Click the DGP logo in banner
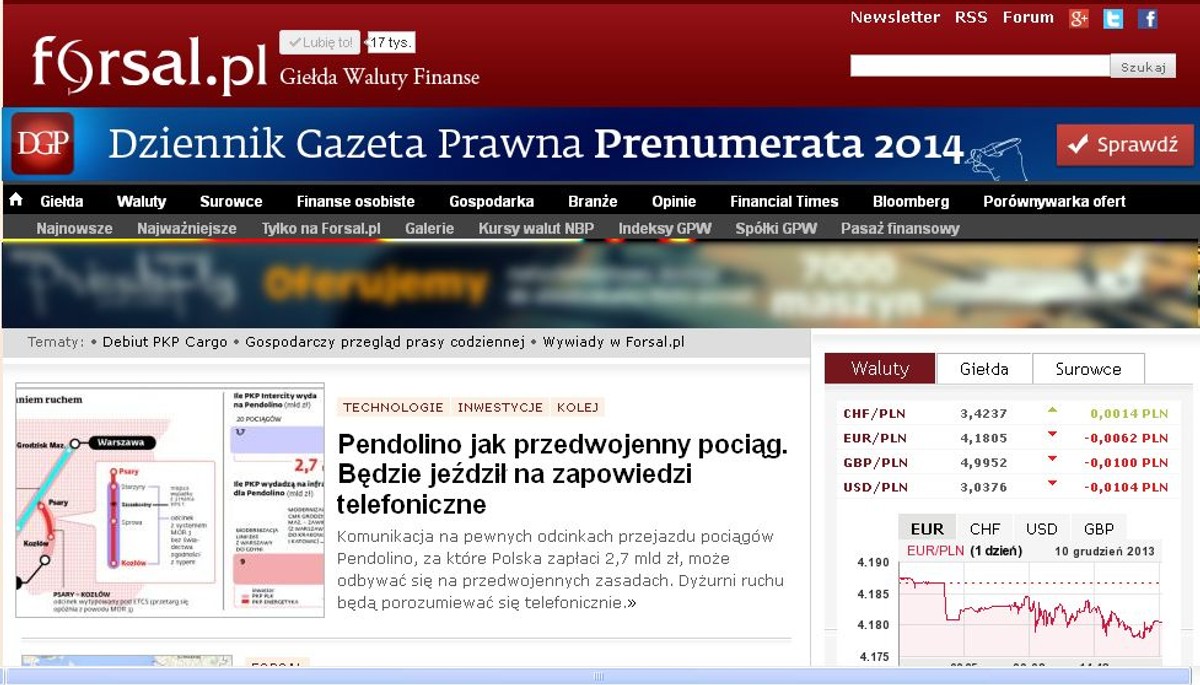This screenshot has height=685, width=1200. [43, 145]
